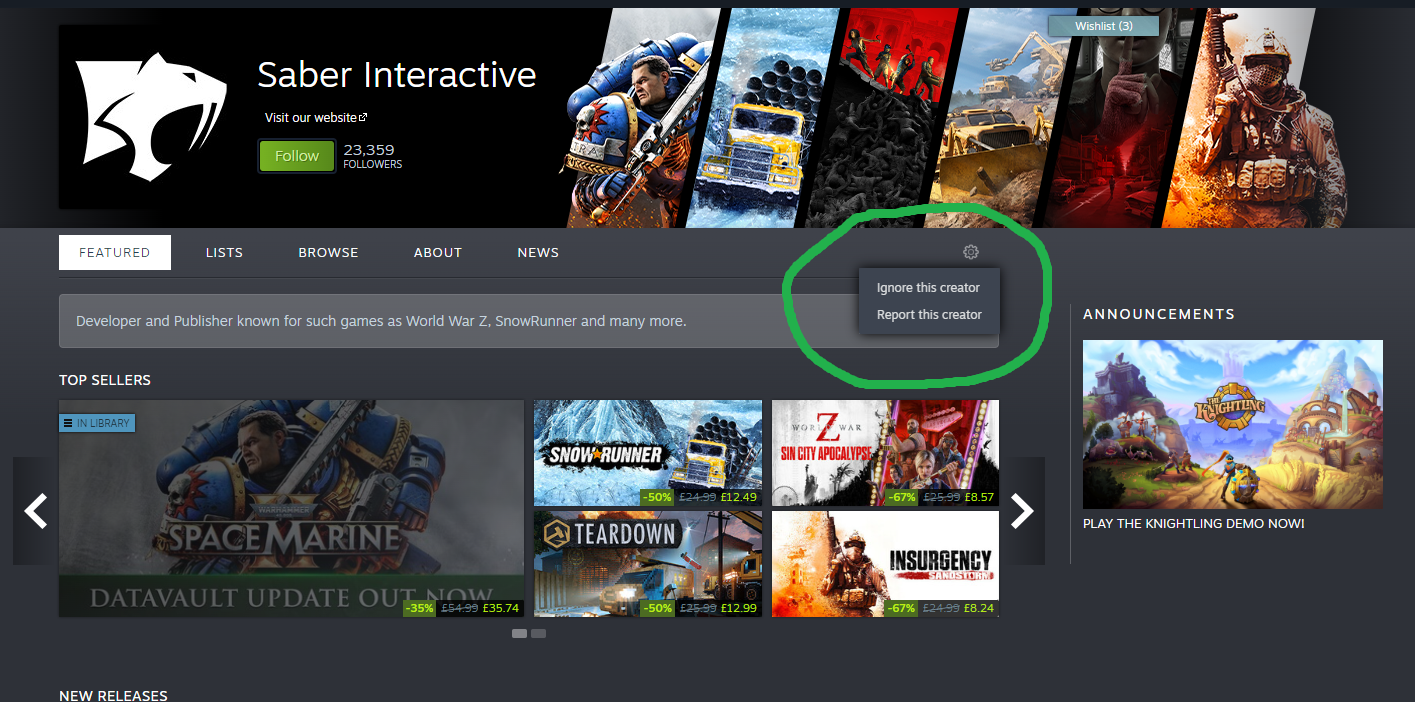
Task: Click the -35% discount badge
Action: (420, 608)
